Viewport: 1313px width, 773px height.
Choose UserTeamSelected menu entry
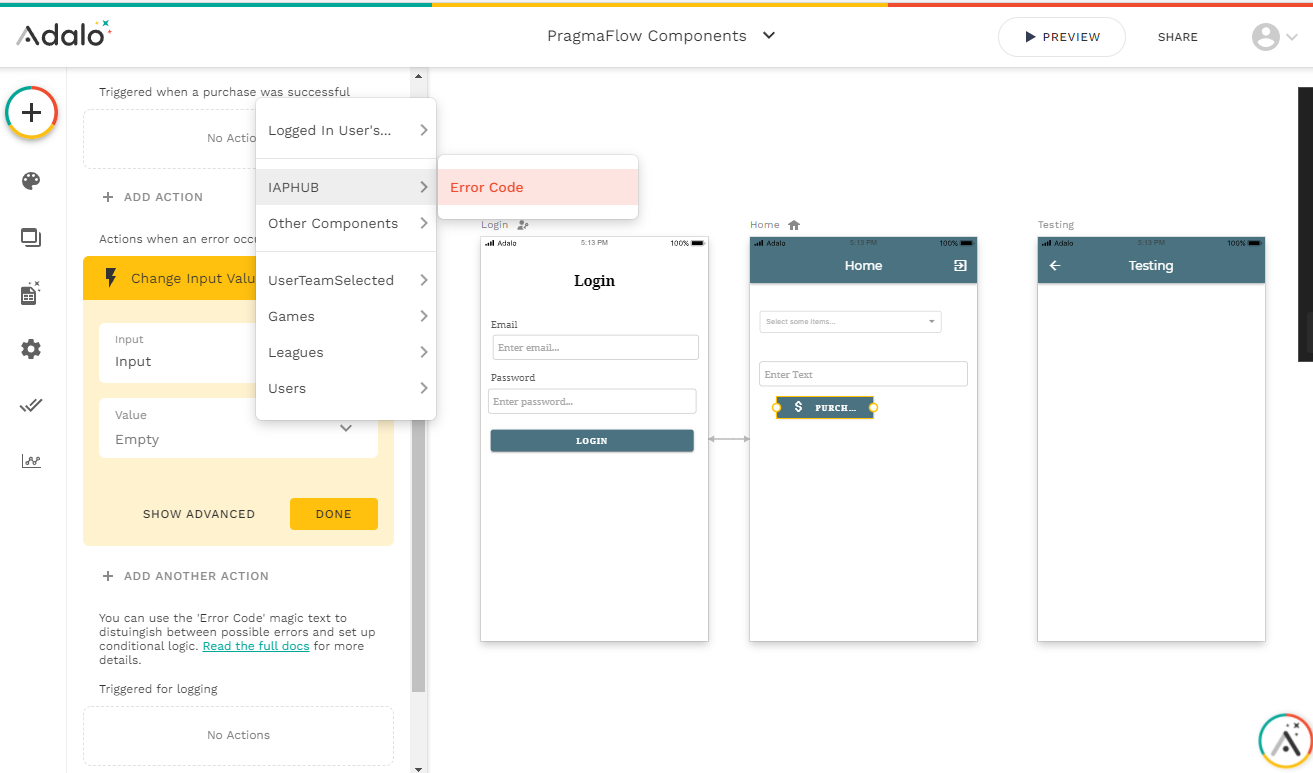(346, 280)
